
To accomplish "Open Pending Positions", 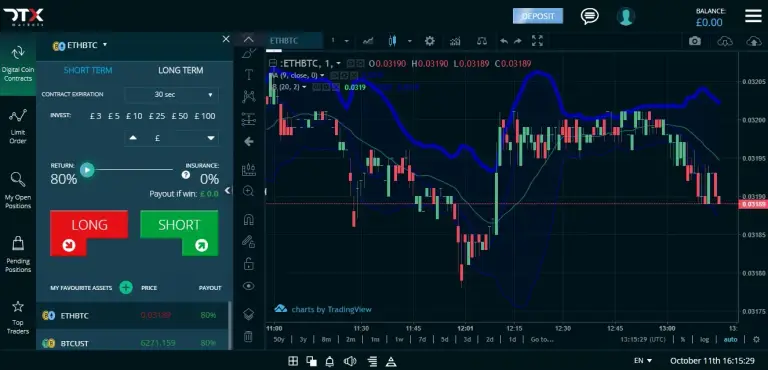I will click(x=18, y=254).
